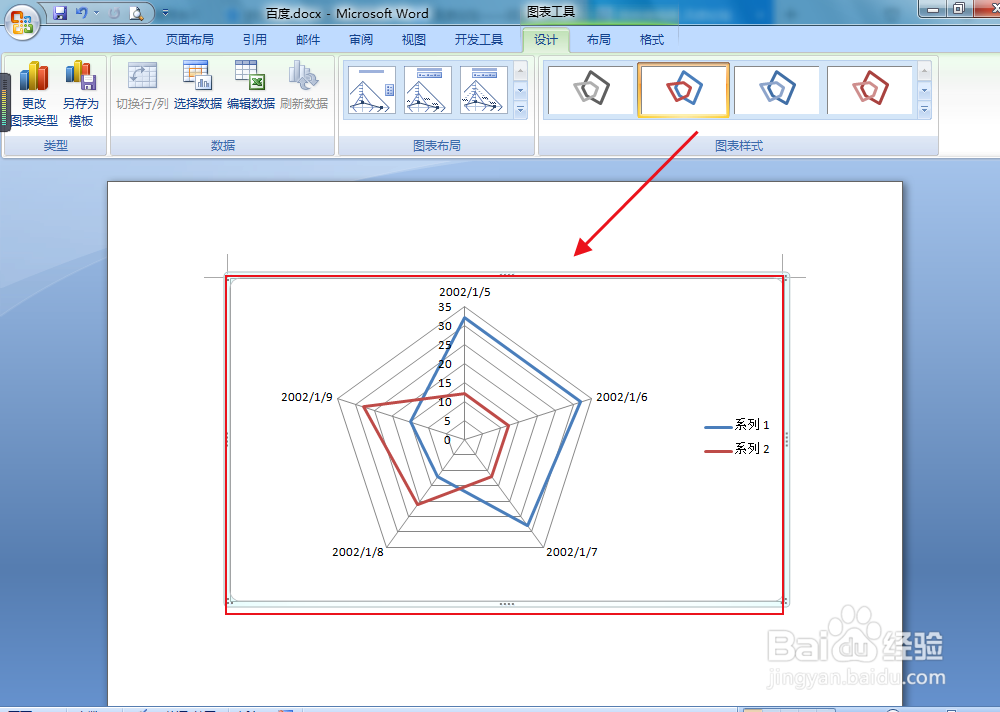1000x712 pixels.
Task: Click 编辑数据 button
Action: click(251, 86)
